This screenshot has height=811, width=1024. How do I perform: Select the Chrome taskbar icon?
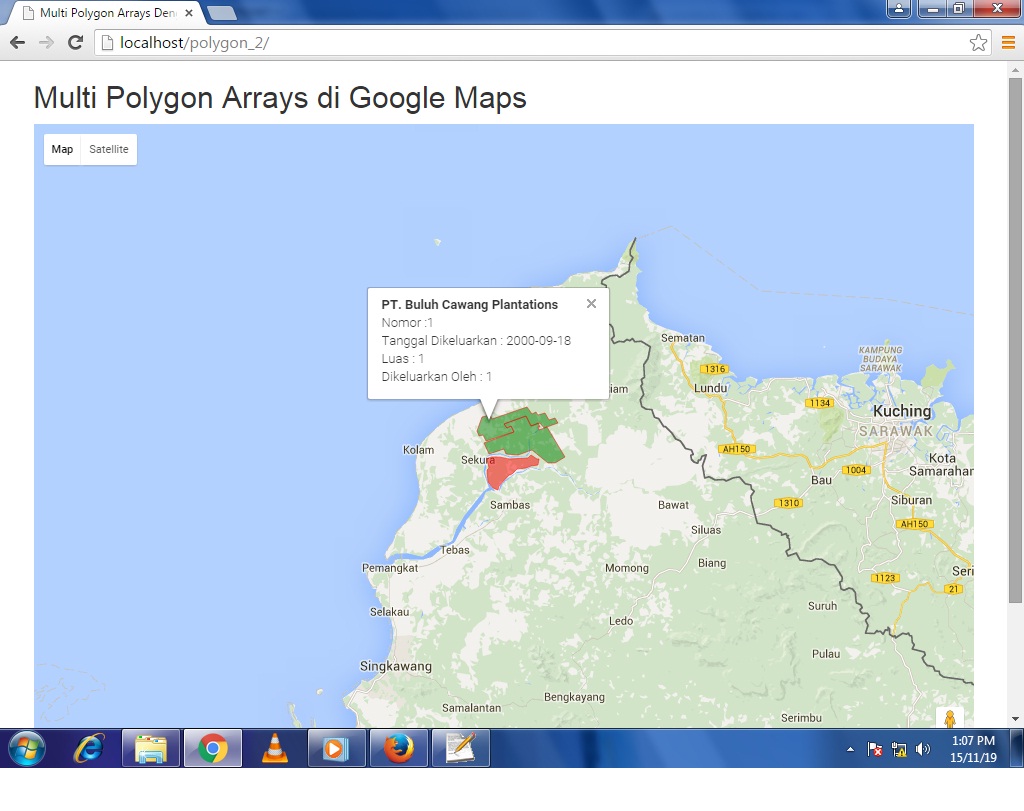(213, 748)
